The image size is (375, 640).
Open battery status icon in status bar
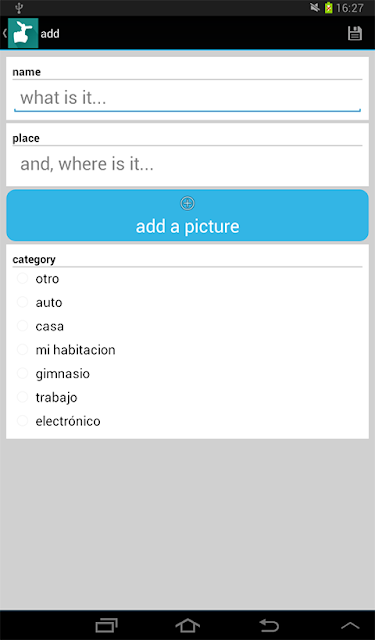[x=328, y=8]
